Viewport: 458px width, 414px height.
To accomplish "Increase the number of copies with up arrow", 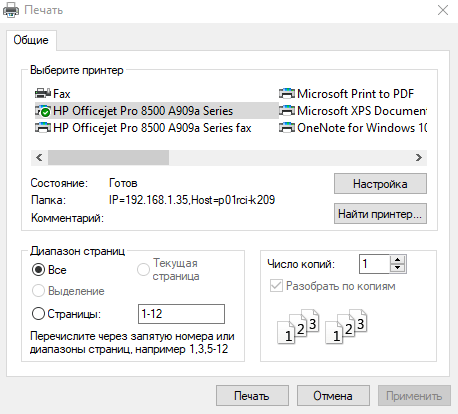I will click(x=397, y=260).
